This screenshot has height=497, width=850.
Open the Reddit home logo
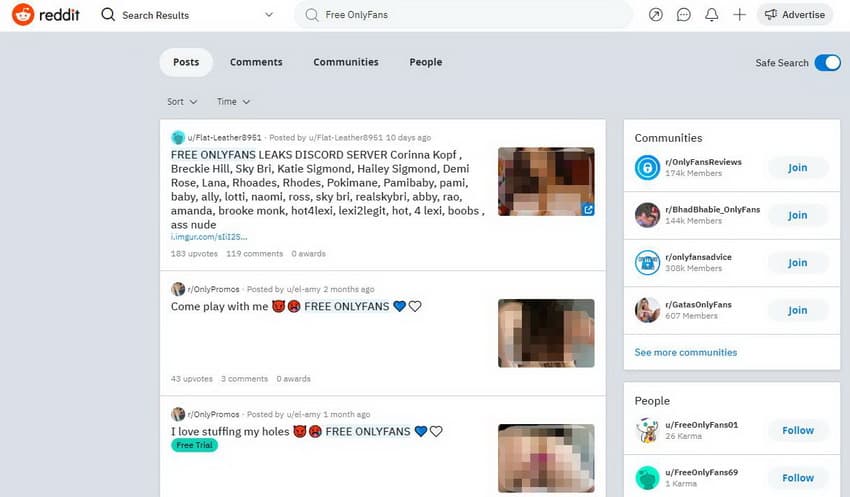(46, 15)
